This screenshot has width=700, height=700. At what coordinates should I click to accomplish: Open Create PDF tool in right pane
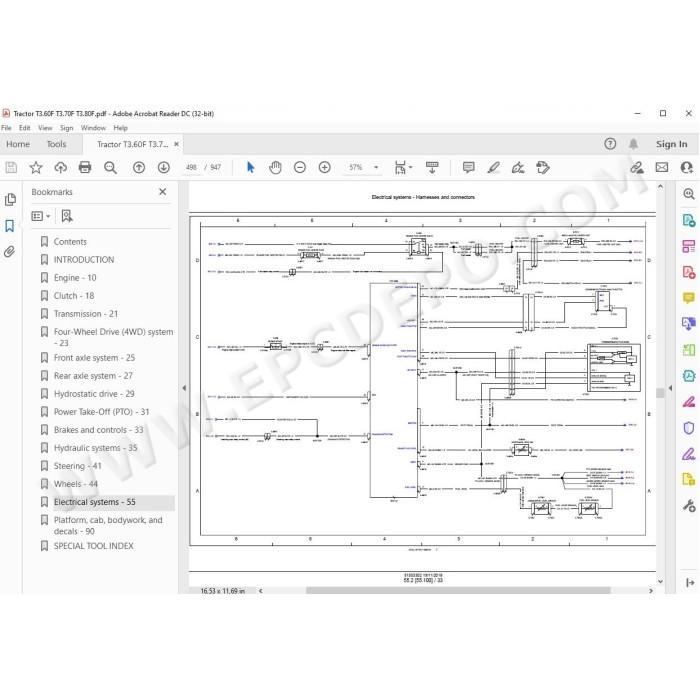[x=689, y=272]
